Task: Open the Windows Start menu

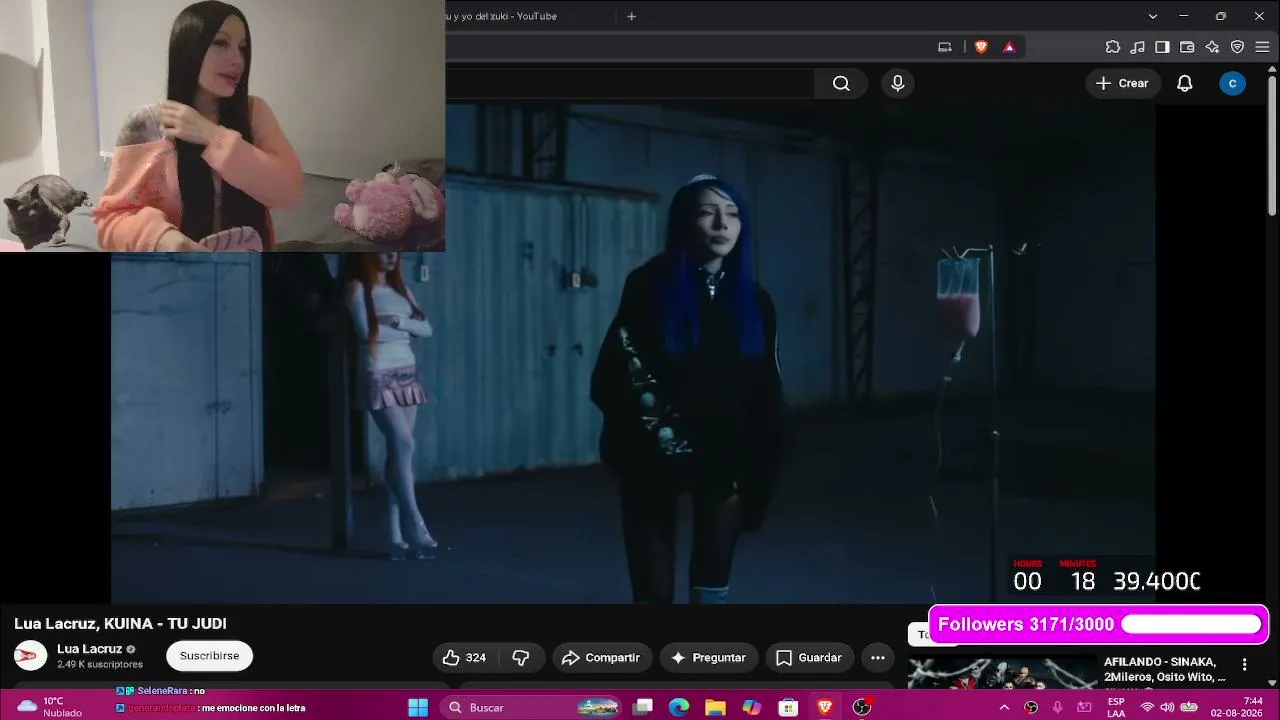Action: 418,707
